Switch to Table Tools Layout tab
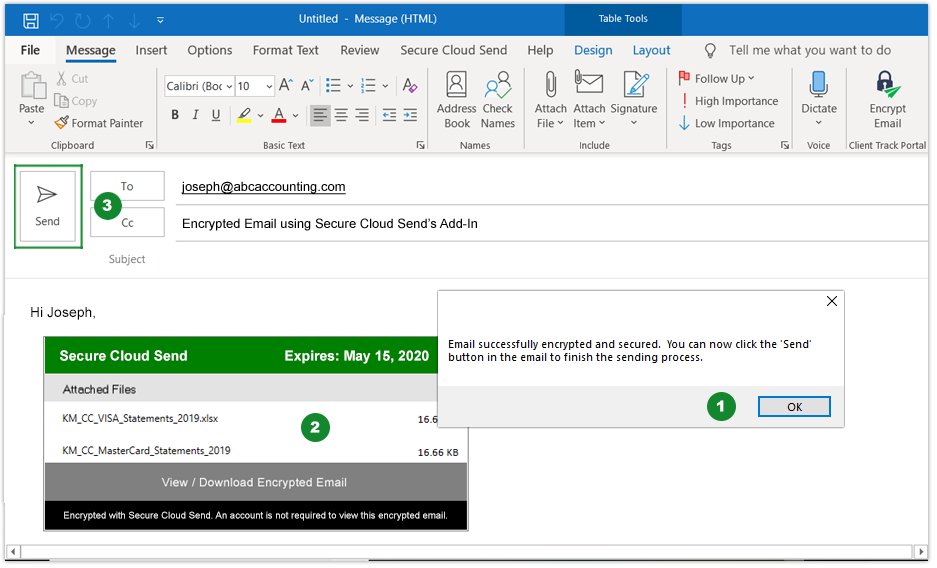 pyautogui.click(x=651, y=50)
